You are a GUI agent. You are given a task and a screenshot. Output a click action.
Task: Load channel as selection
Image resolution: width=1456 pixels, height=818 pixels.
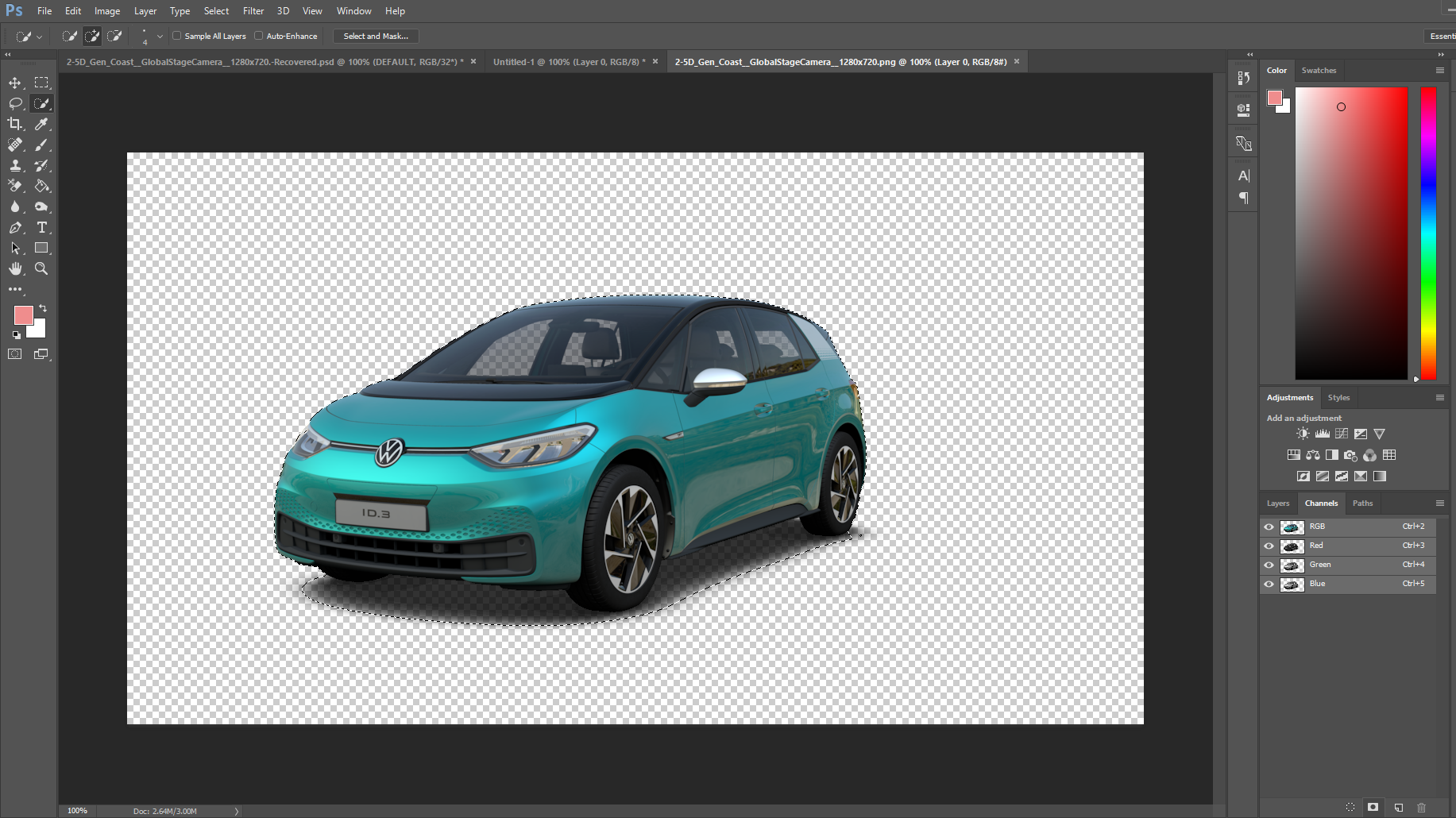[1350, 807]
